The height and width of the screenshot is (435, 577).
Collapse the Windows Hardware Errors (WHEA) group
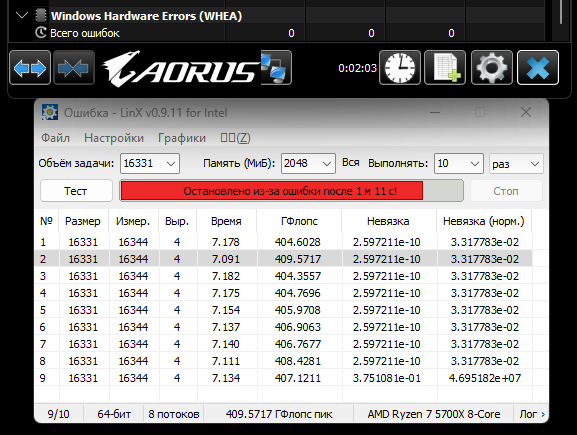pos(22,15)
